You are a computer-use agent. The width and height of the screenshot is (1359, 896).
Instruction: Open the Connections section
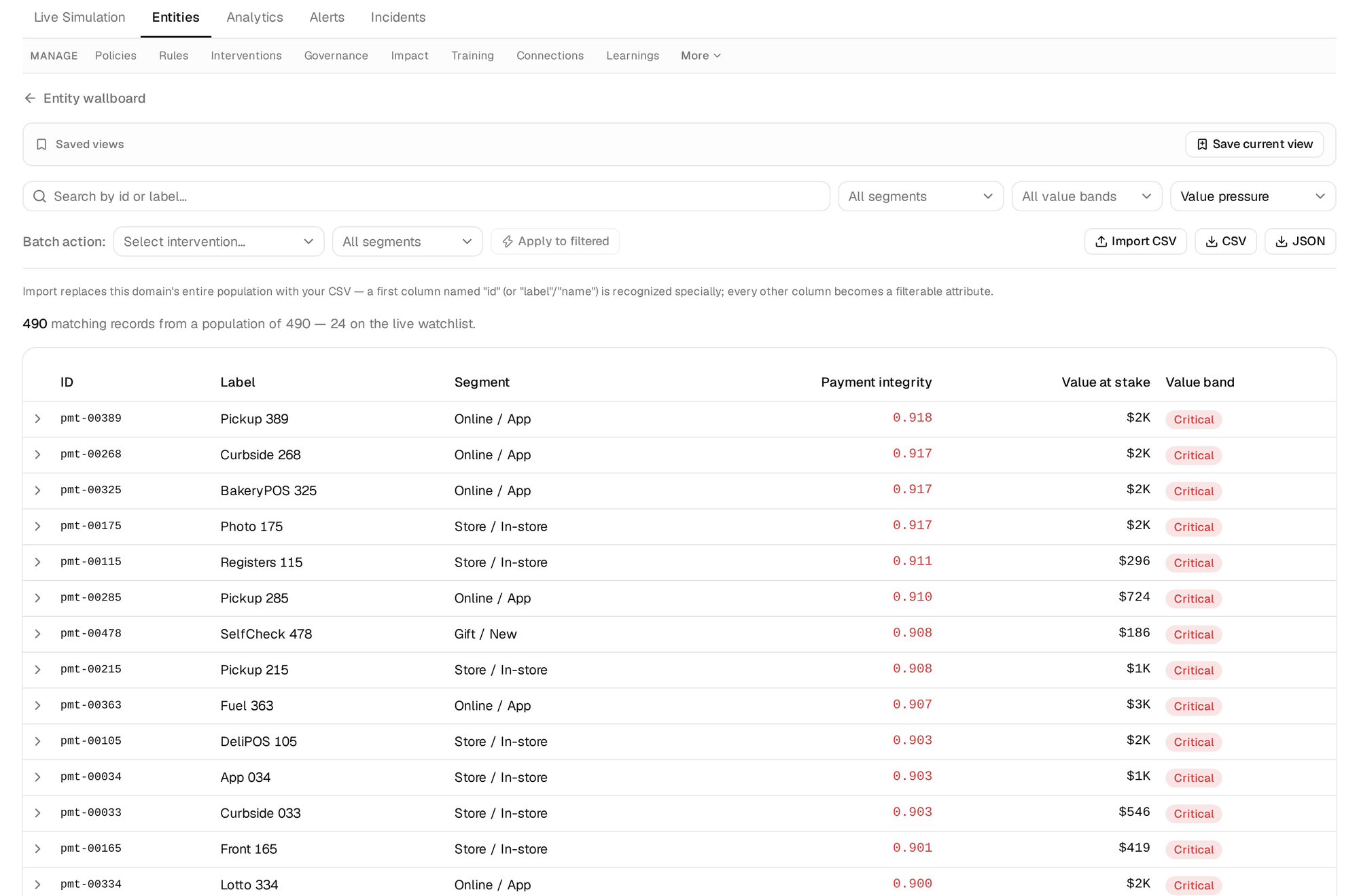coord(550,56)
